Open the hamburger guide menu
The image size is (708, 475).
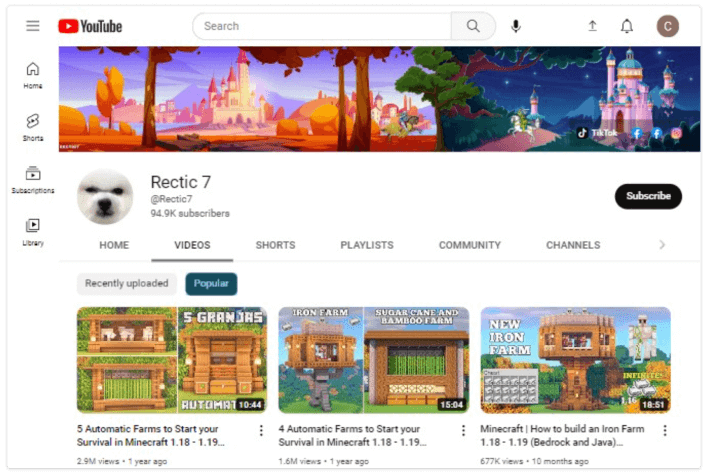pyautogui.click(x=33, y=26)
